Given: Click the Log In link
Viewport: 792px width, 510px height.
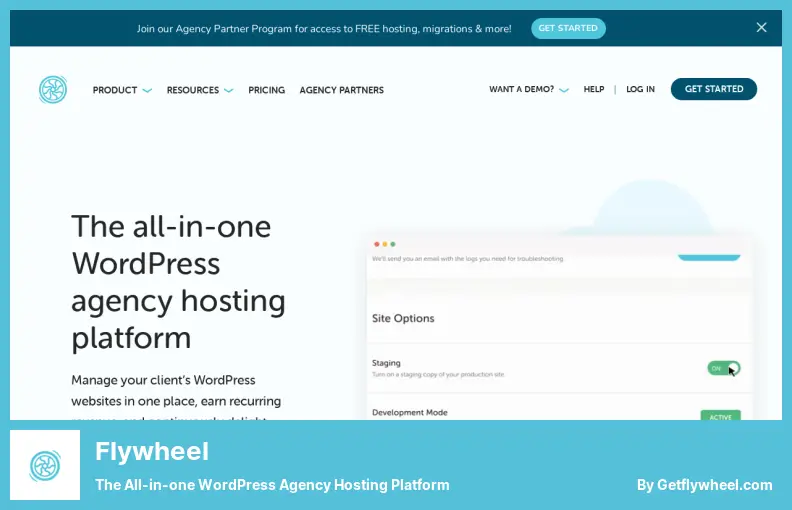Looking at the screenshot, I should click(640, 89).
